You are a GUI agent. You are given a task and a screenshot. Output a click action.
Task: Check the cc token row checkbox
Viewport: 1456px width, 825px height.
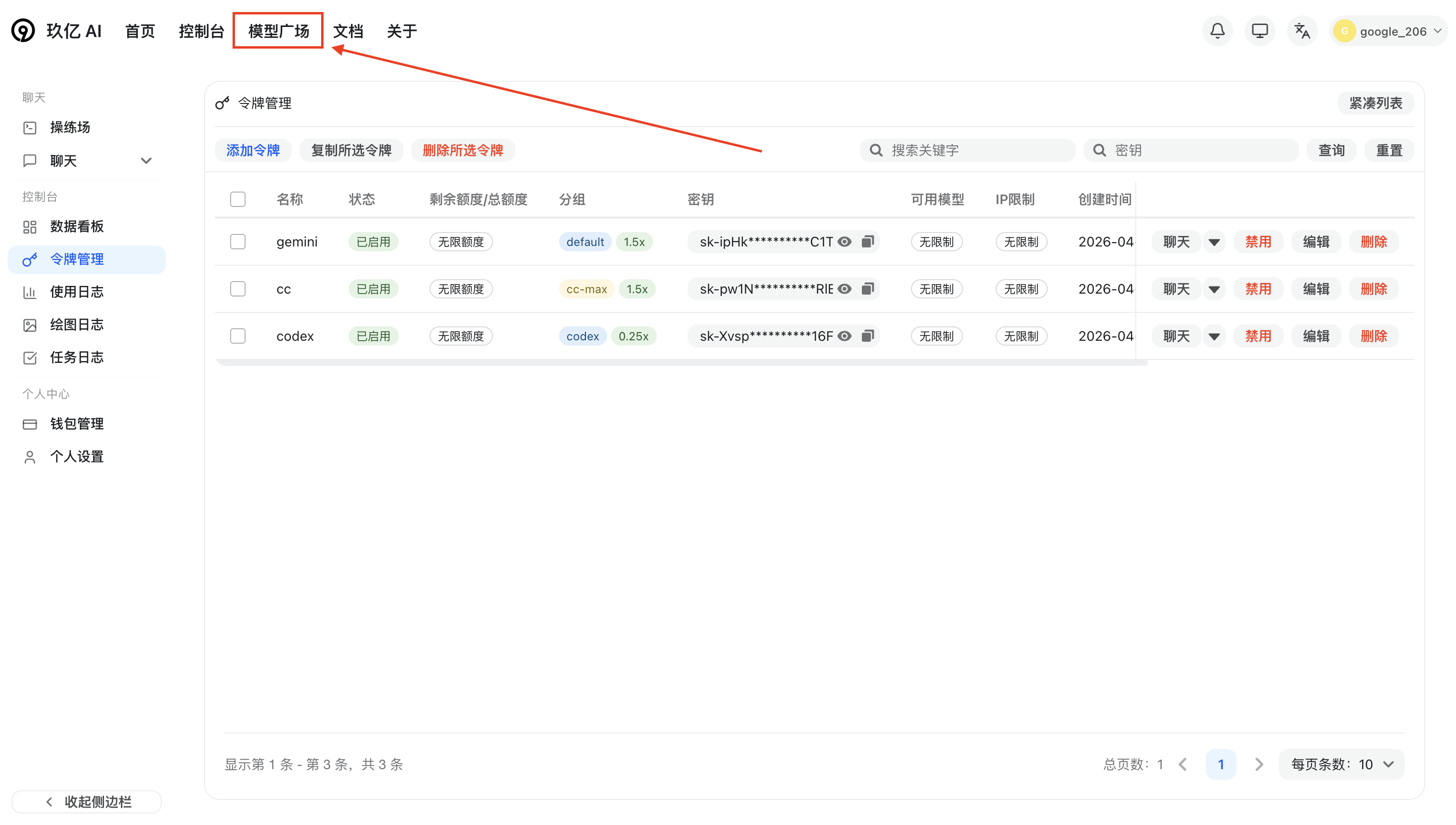237,289
